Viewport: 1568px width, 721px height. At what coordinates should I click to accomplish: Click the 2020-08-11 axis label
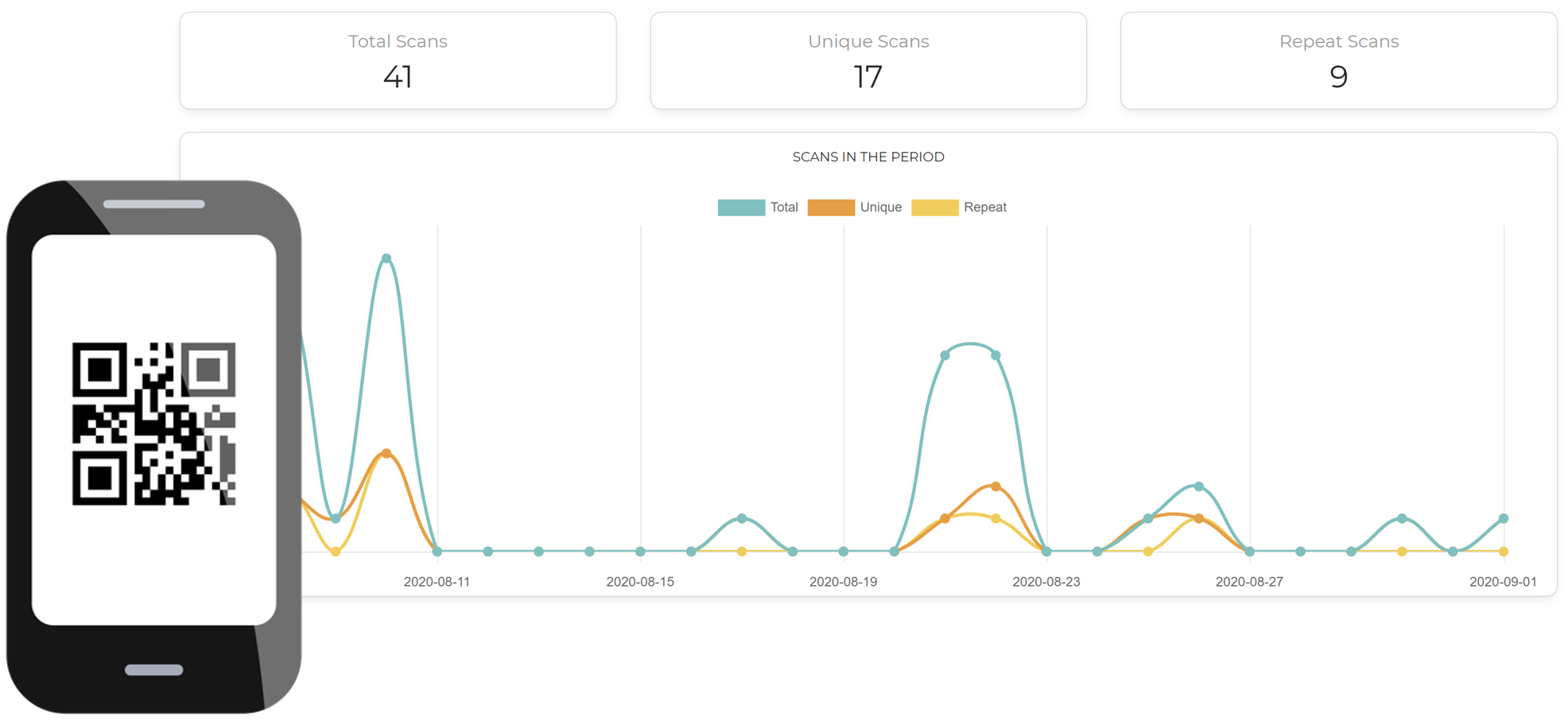437,582
